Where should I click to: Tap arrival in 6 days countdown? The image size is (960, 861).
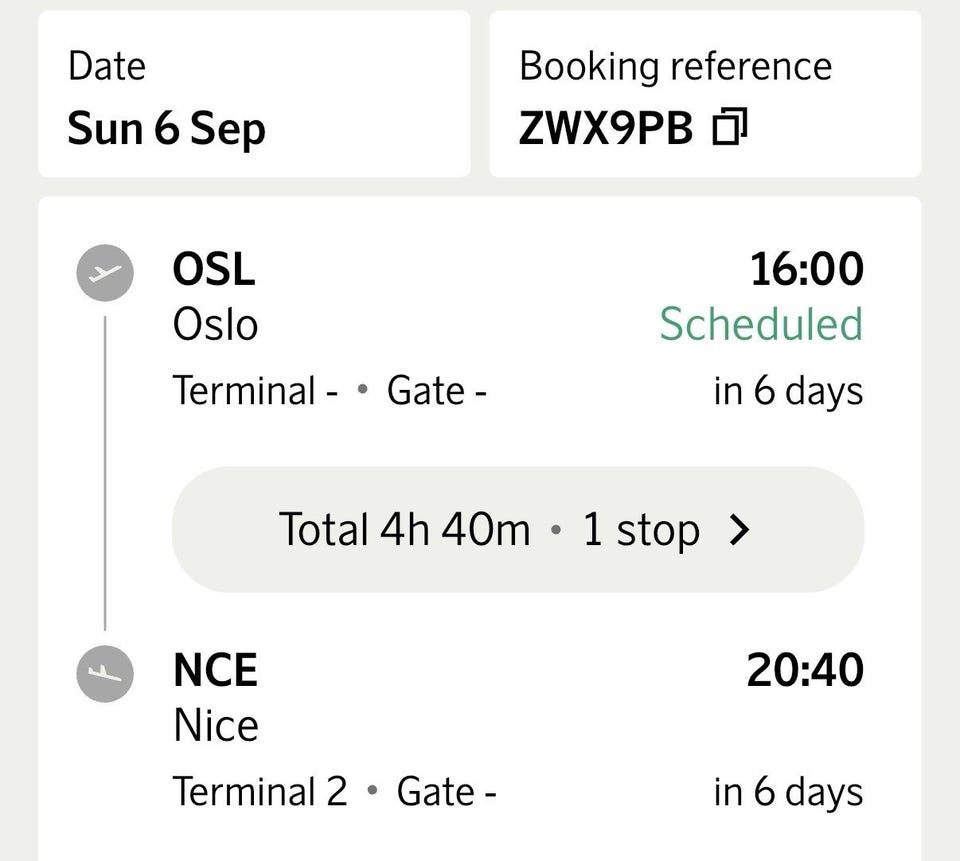point(789,792)
